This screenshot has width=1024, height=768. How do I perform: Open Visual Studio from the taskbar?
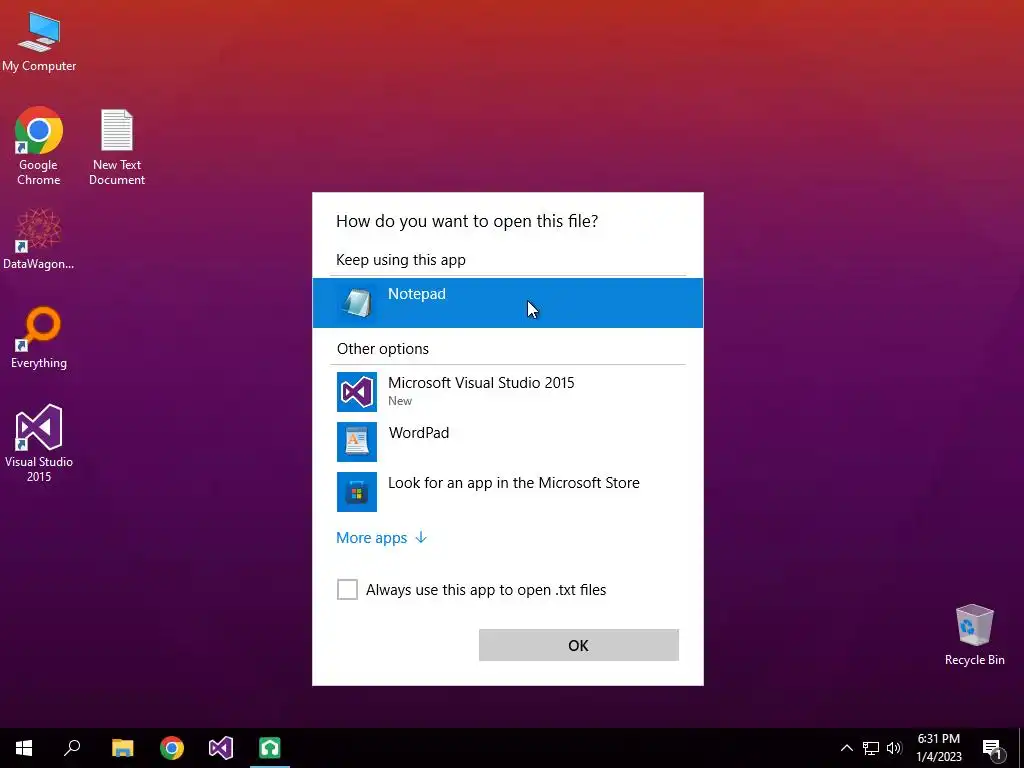click(x=221, y=748)
